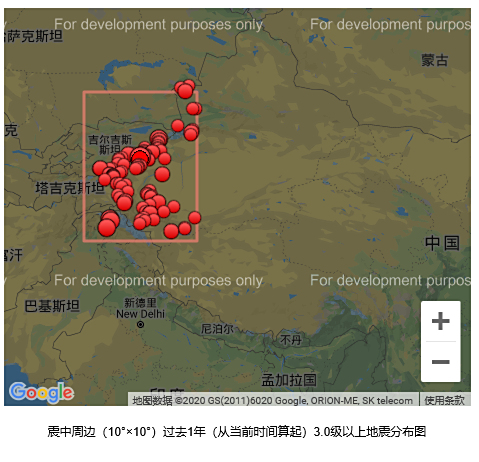Zoom out with the minus button
The height and width of the screenshot is (462, 479).
coord(440,362)
